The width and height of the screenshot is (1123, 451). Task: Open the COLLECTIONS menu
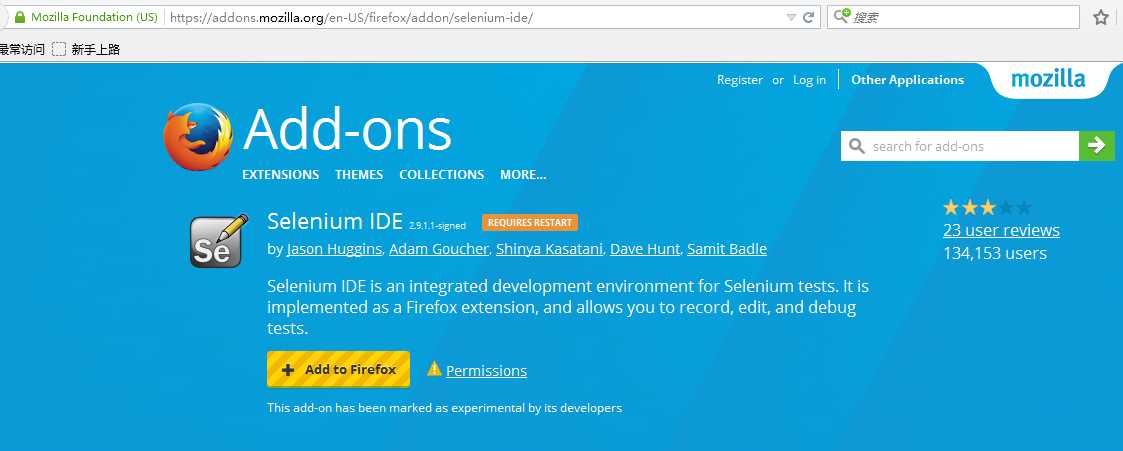point(441,175)
